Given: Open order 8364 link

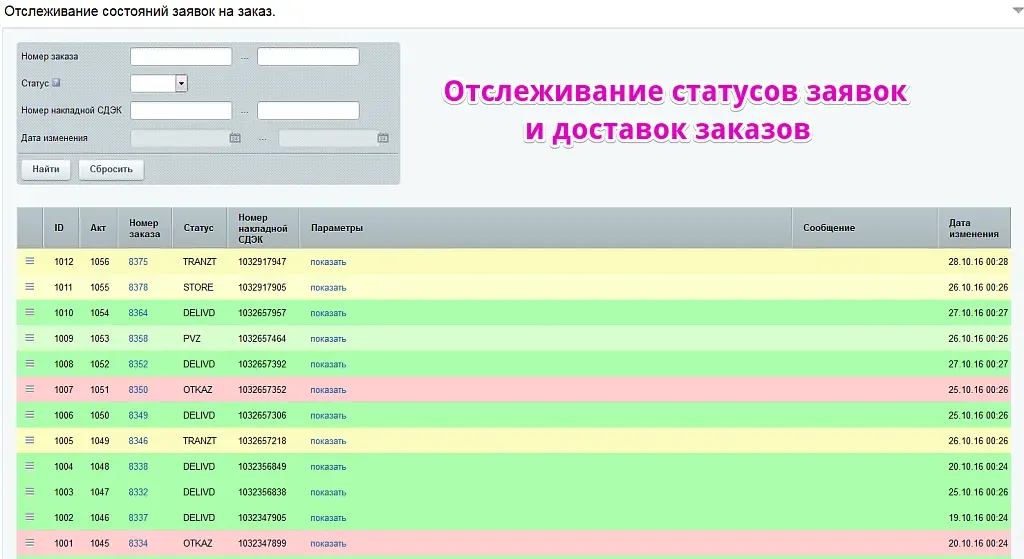Looking at the screenshot, I should pos(138,313).
